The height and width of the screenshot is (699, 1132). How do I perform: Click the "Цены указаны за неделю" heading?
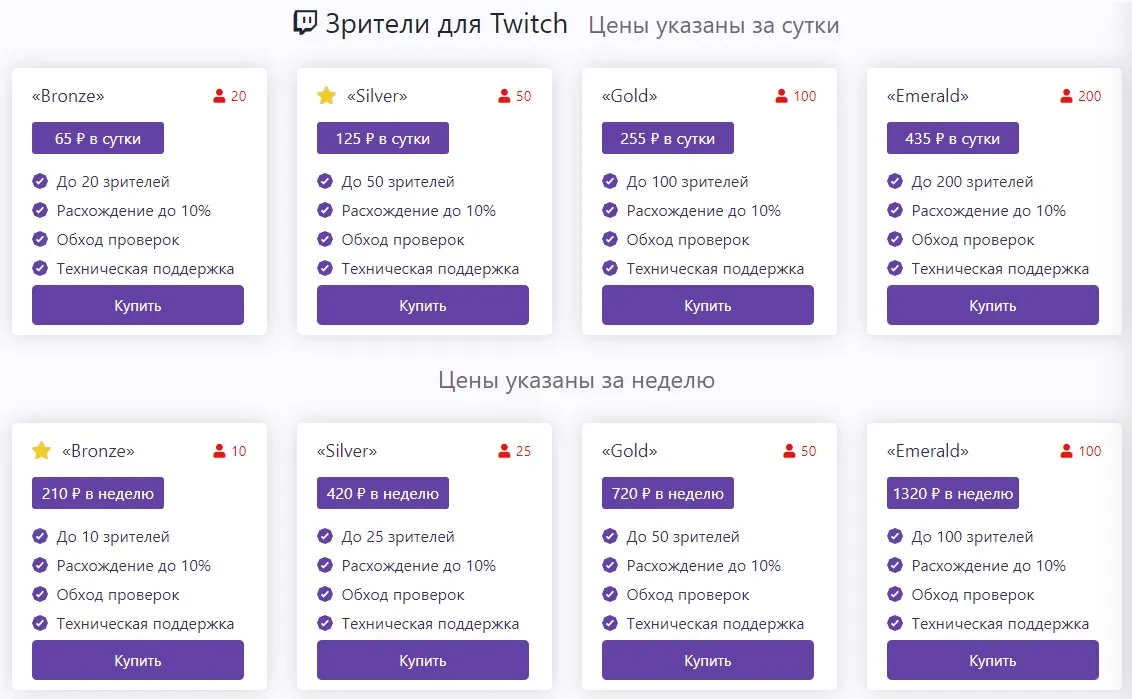(576, 380)
